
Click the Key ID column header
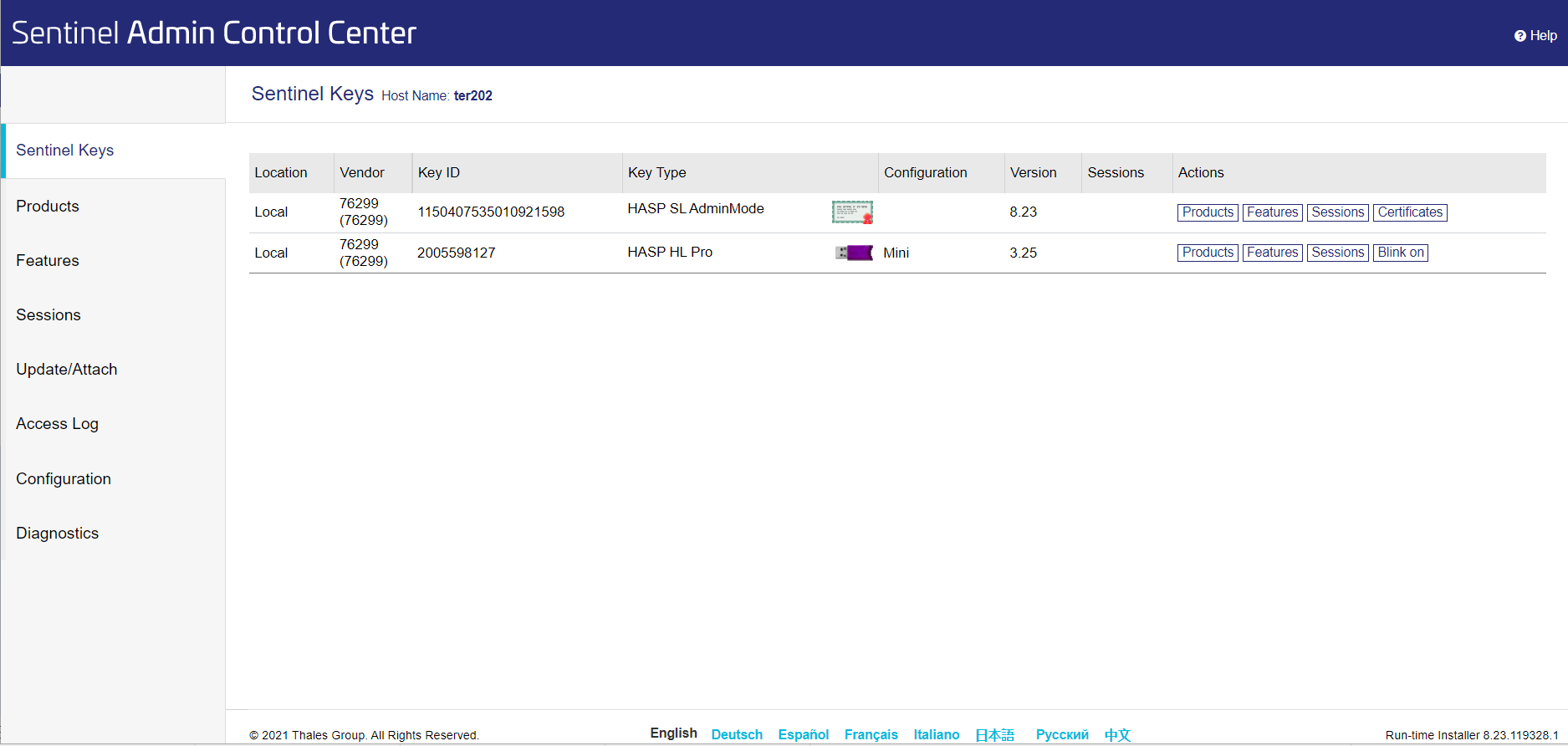click(x=439, y=173)
